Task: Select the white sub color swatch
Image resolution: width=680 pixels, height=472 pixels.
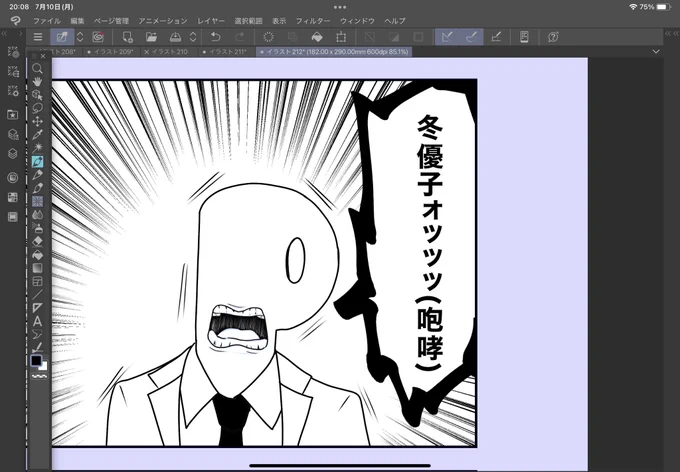Action: (44, 367)
